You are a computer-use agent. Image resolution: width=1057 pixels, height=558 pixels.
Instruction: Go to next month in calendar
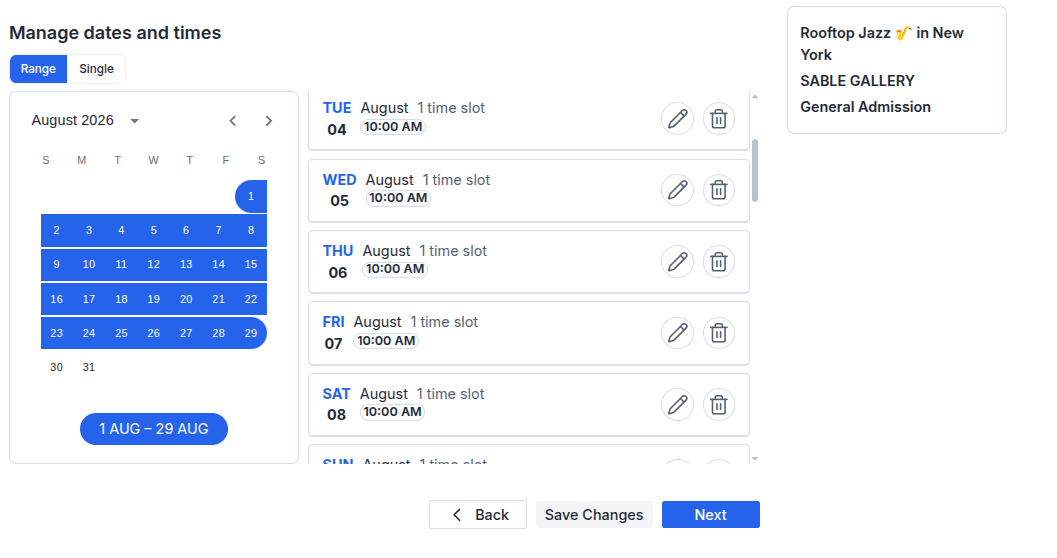pos(269,121)
